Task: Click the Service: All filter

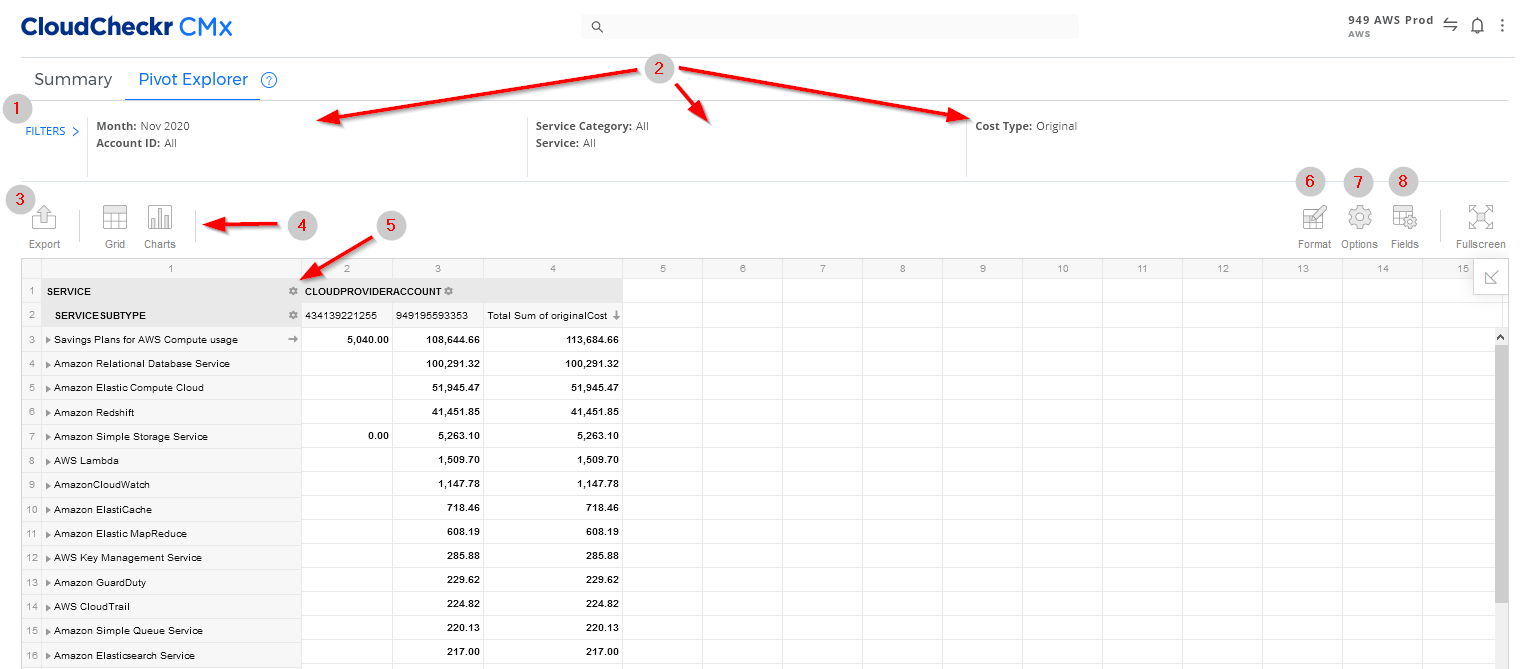Action: coord(565,143)
